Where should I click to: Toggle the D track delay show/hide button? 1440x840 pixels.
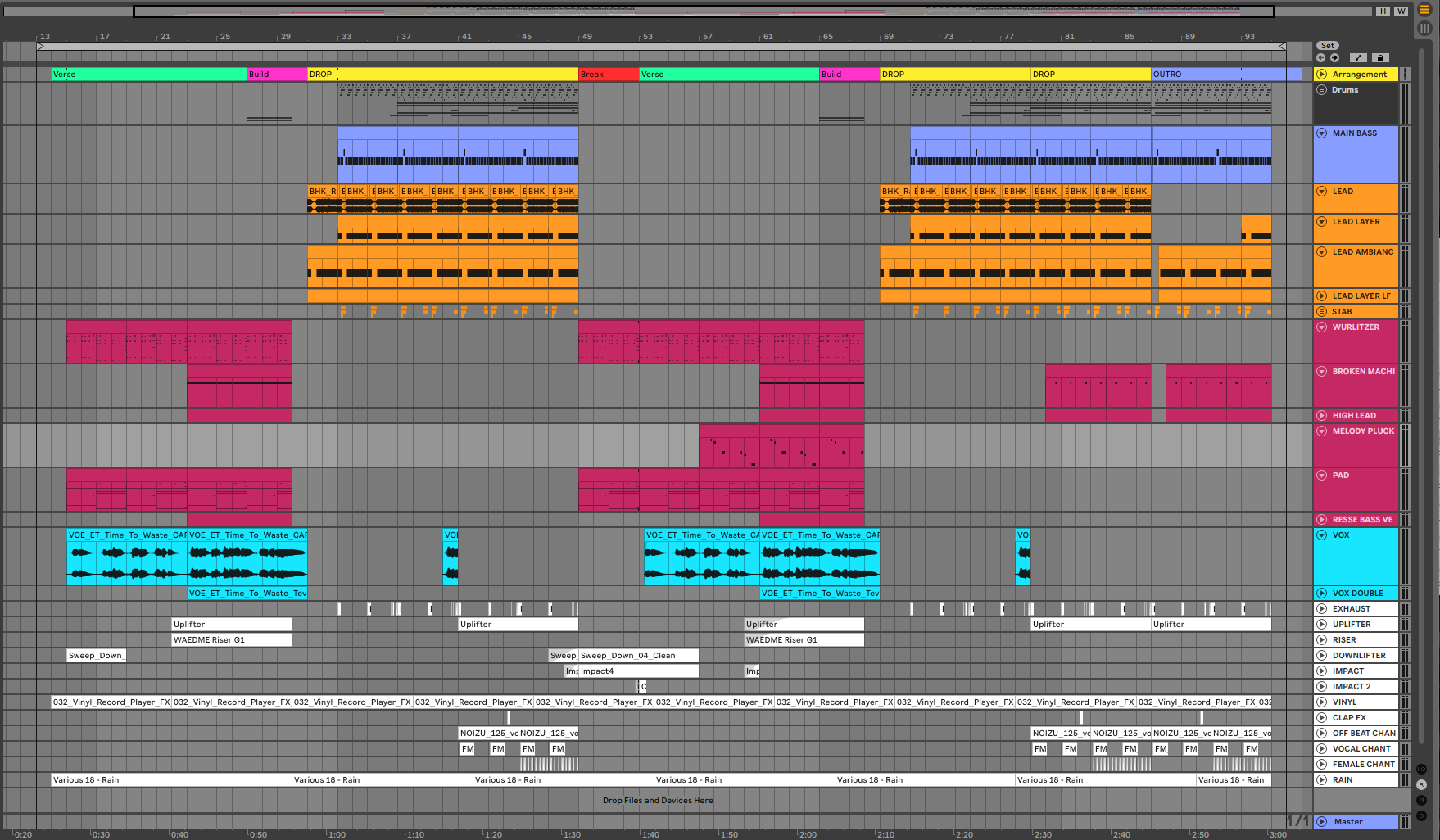(1421, 816)
